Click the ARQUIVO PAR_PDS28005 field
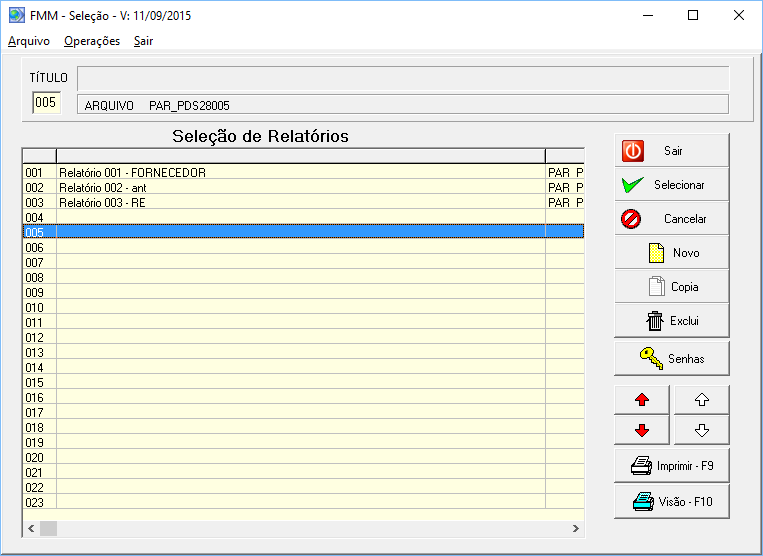The height and width of the screenshot is (556, 763). tap(403, 105)
